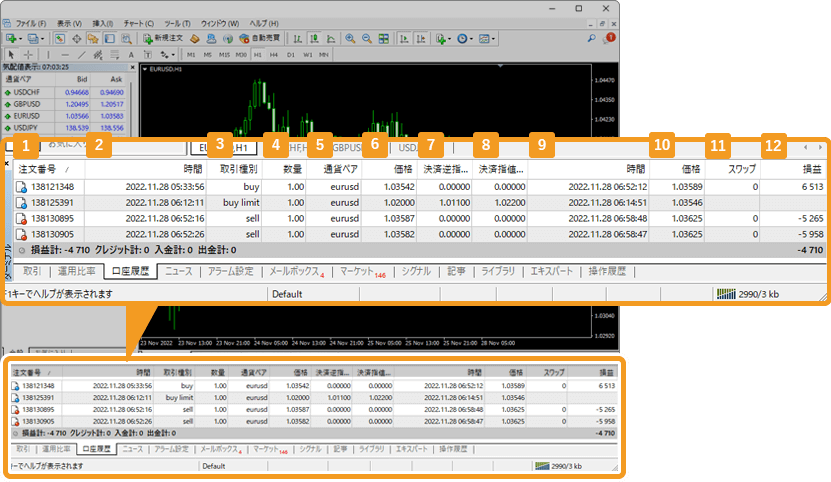This screenshot has height=482, width=831.
Task: Select the horizontal line drawing tool
Action: (x=65, y=55)
